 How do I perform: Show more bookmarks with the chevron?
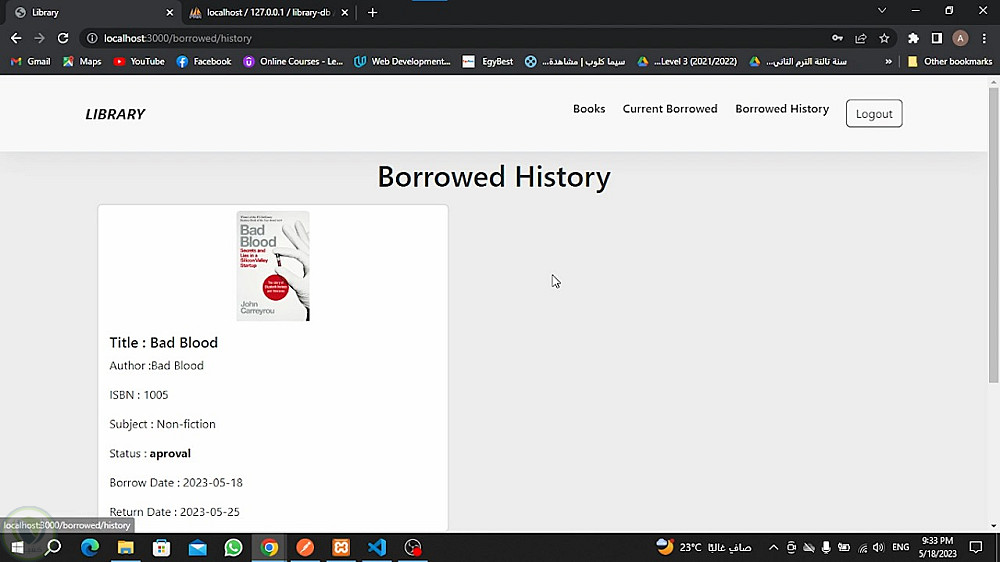(x=888, y=61)
